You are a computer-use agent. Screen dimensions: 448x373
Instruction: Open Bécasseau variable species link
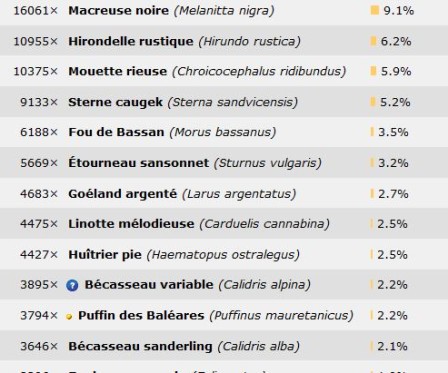[149, 285]
